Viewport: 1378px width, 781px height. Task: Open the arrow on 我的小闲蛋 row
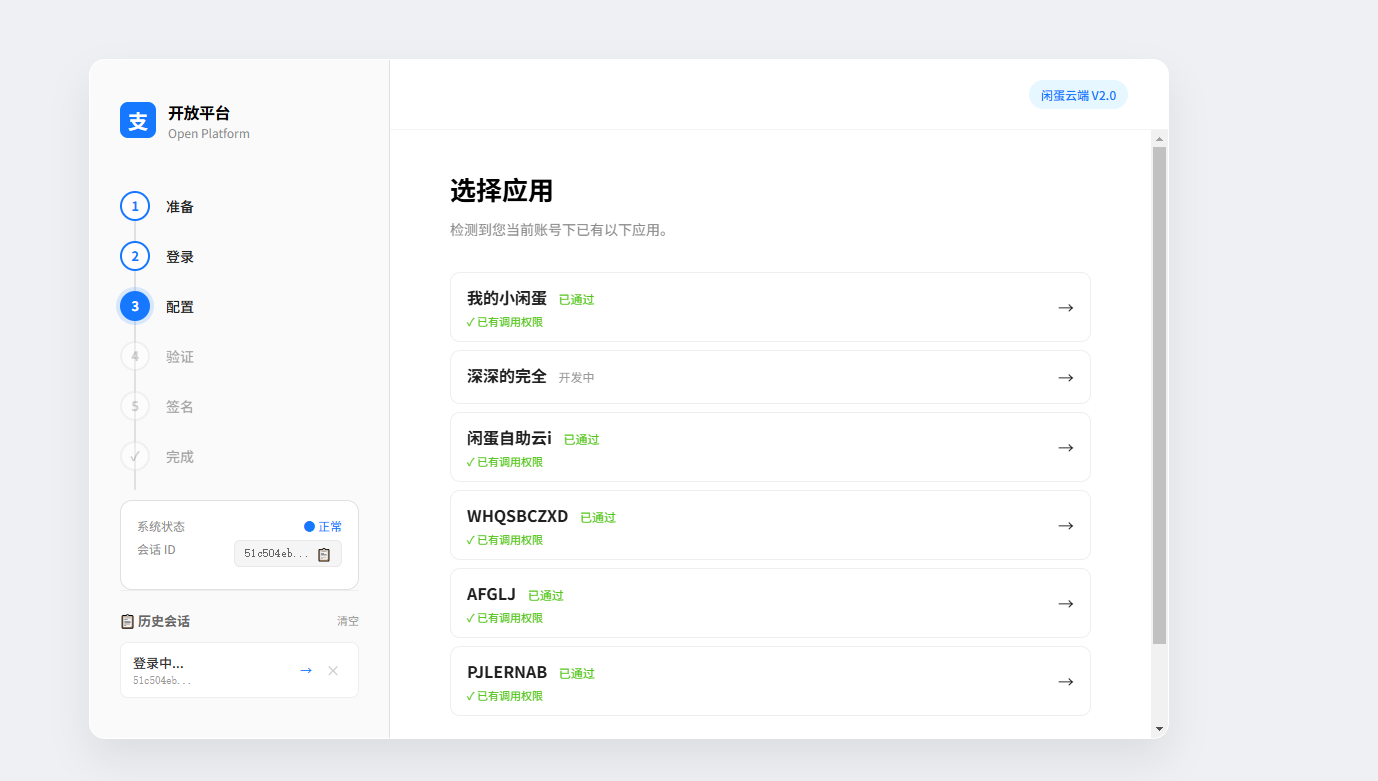click(x=1066, y=307)
